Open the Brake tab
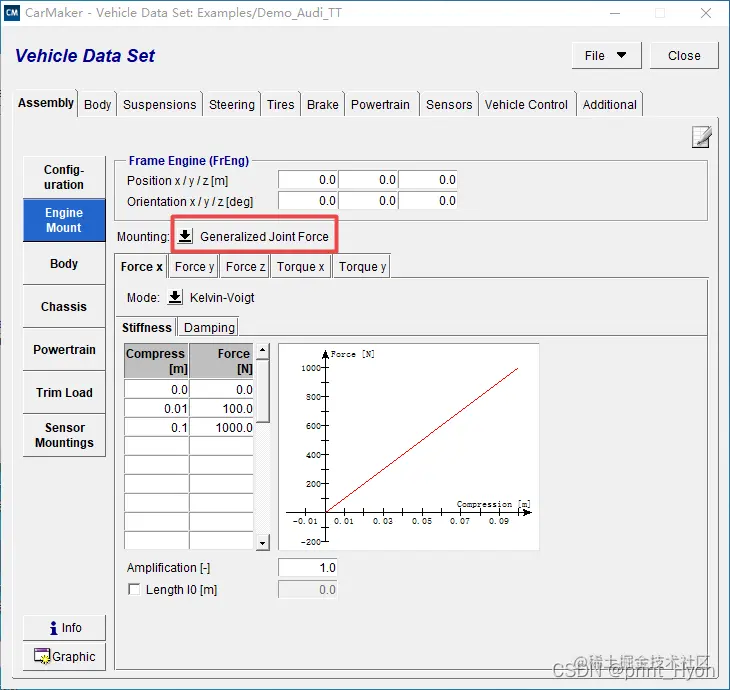This screenshot has height=690, width=730. point(322,104)
